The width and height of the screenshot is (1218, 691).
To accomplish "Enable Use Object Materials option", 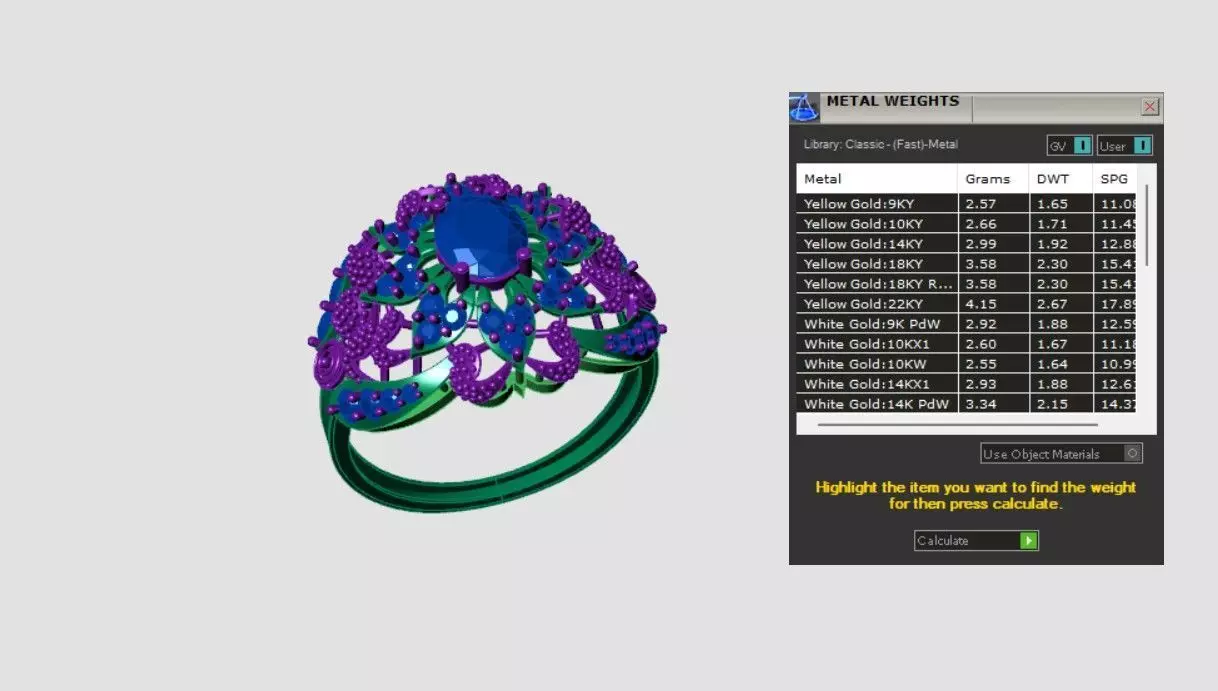I will 1061,454.
